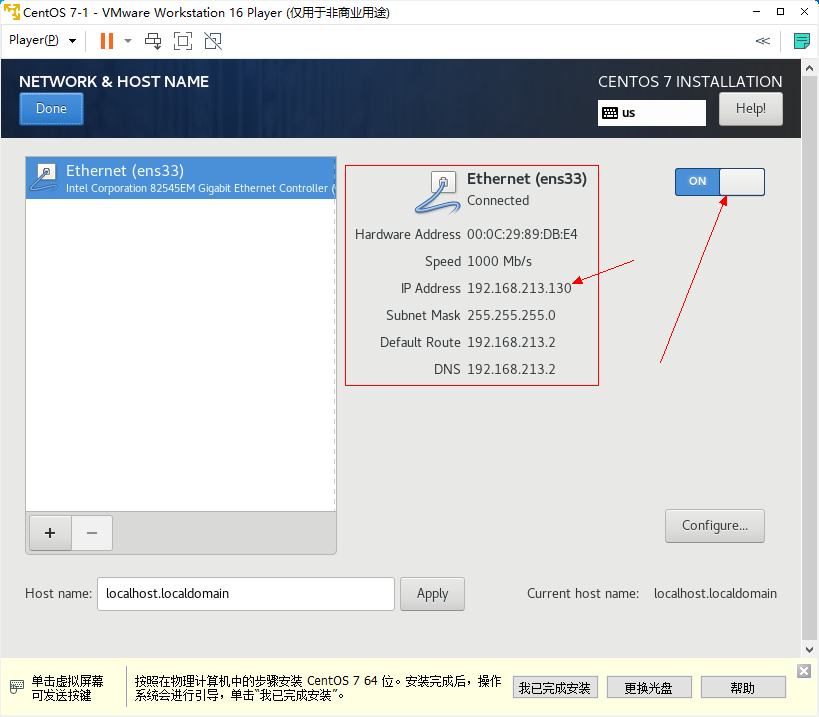Click the 更换光盘 button
The width and height of the screenshot is (819, 717).
[x=648, y=688]
